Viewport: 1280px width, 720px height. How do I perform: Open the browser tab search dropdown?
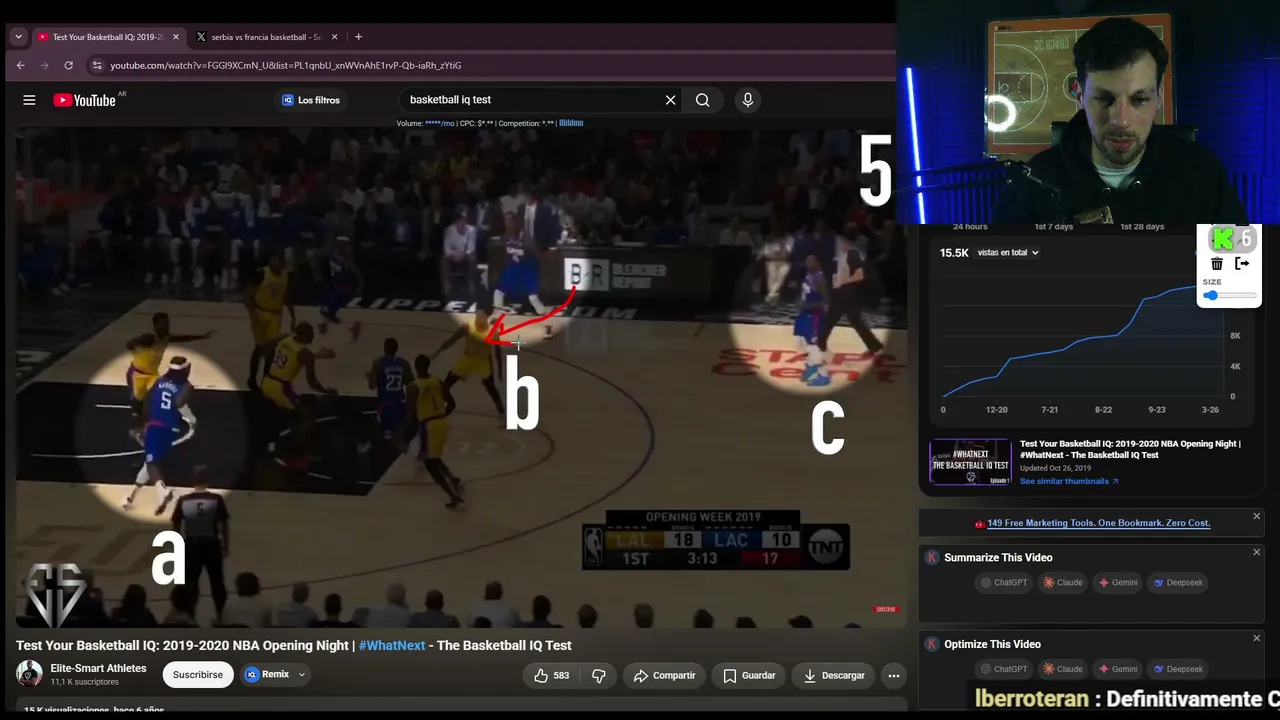(18, 37)
